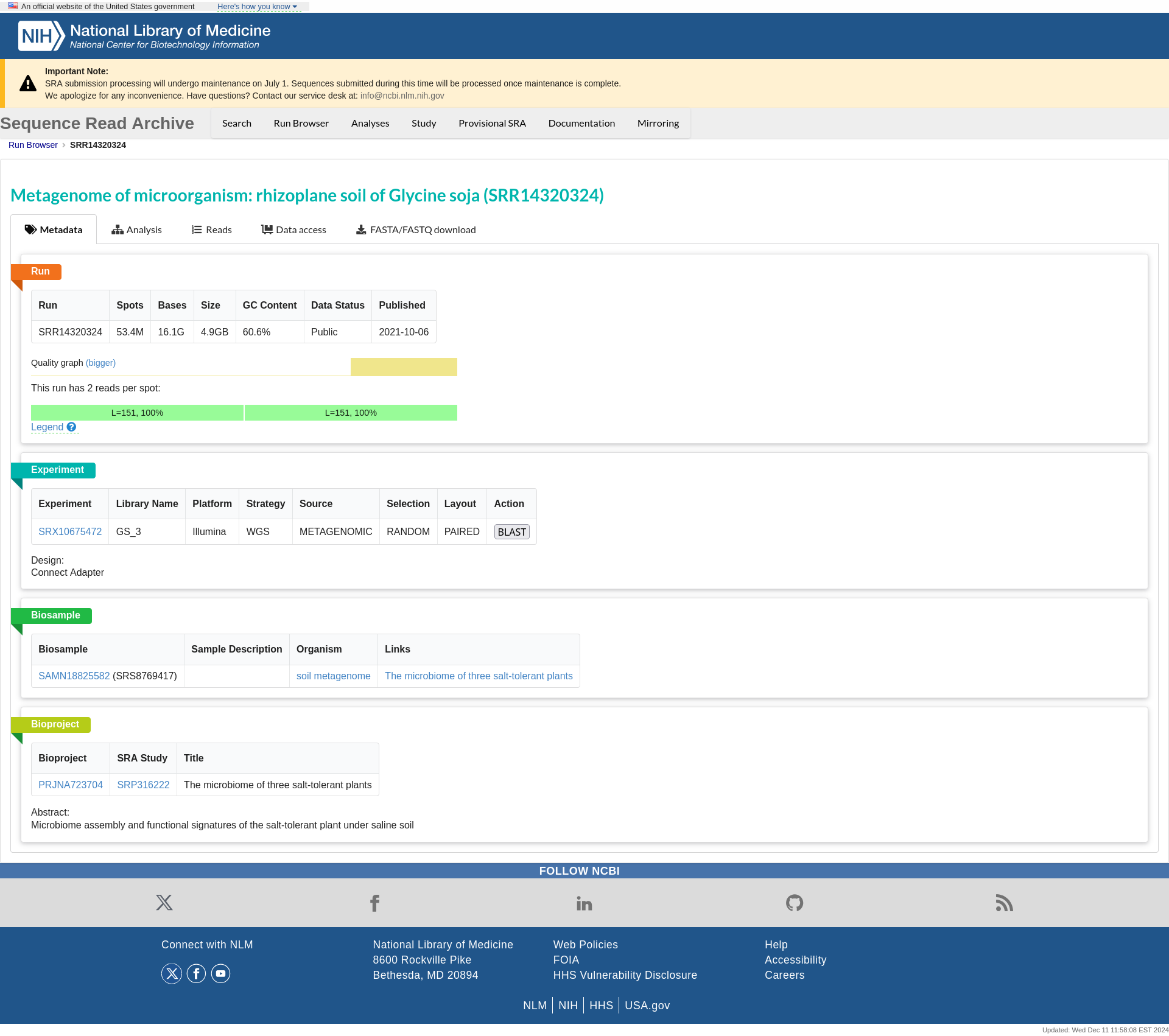Open NCBI GitHub from Follow bar
Viewport: 1169px width, 1036px height.
pyautogui.click(x=795, y=903)
